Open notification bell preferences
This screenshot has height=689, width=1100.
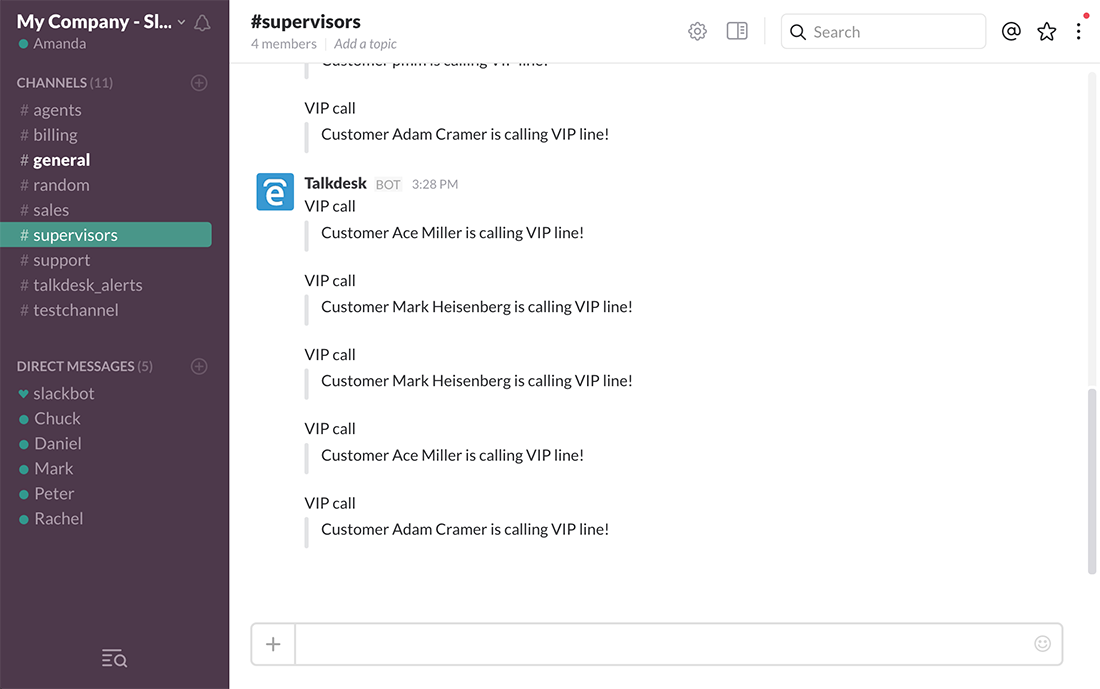(x=202, y=23)
